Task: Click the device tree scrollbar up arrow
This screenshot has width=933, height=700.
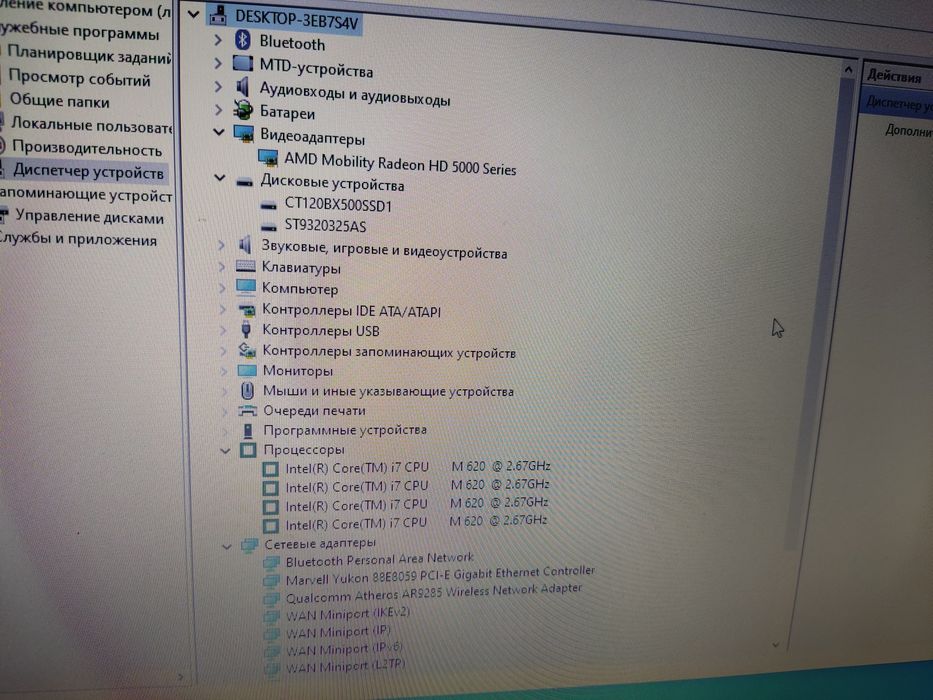Action: point(848,71)
